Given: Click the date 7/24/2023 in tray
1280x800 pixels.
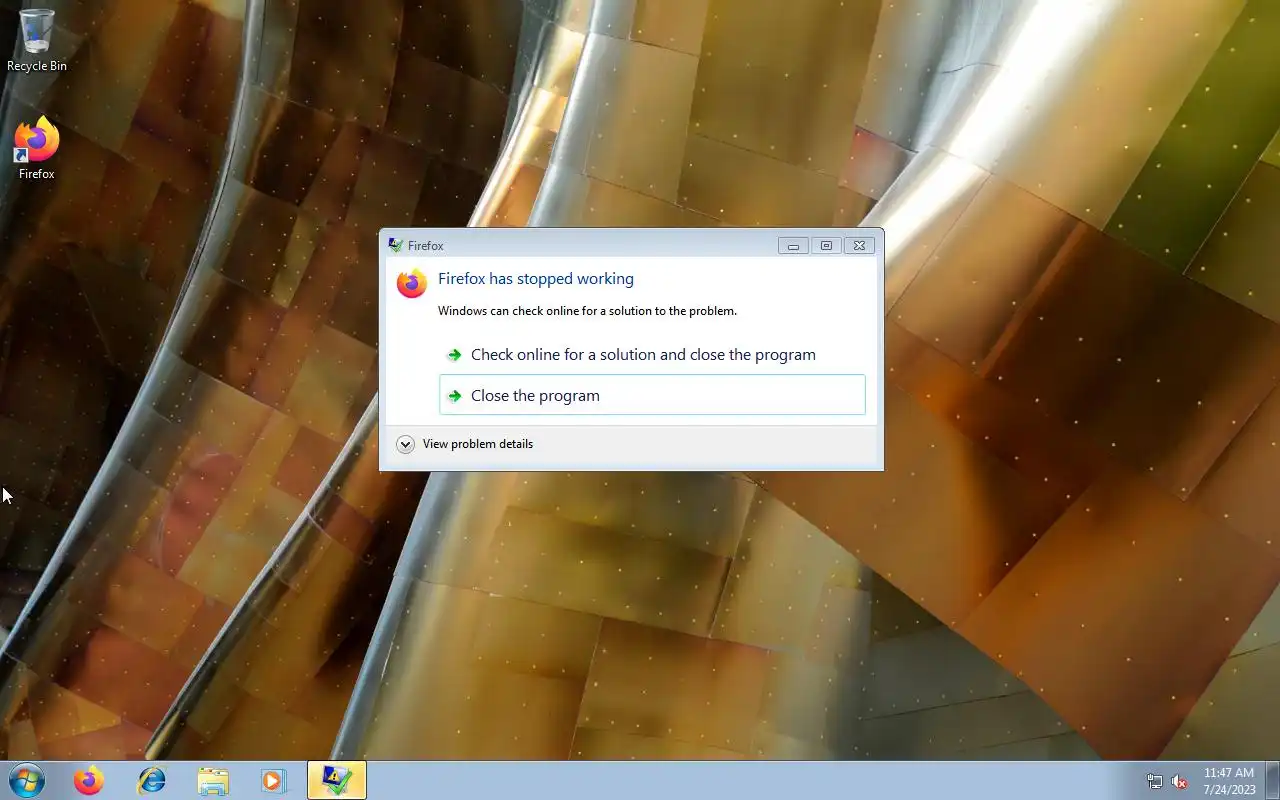Looking at the screenshot, I should 1229,789.
